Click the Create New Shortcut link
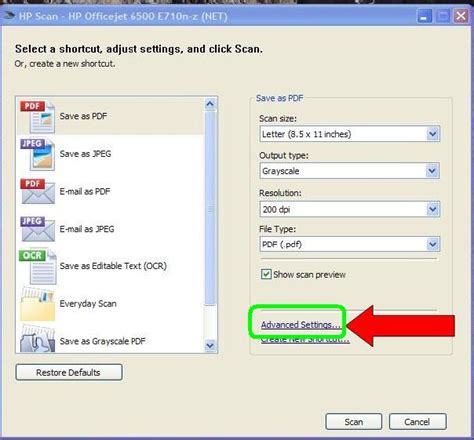Screen dimensions: 474x440 (x=305, y=340)
